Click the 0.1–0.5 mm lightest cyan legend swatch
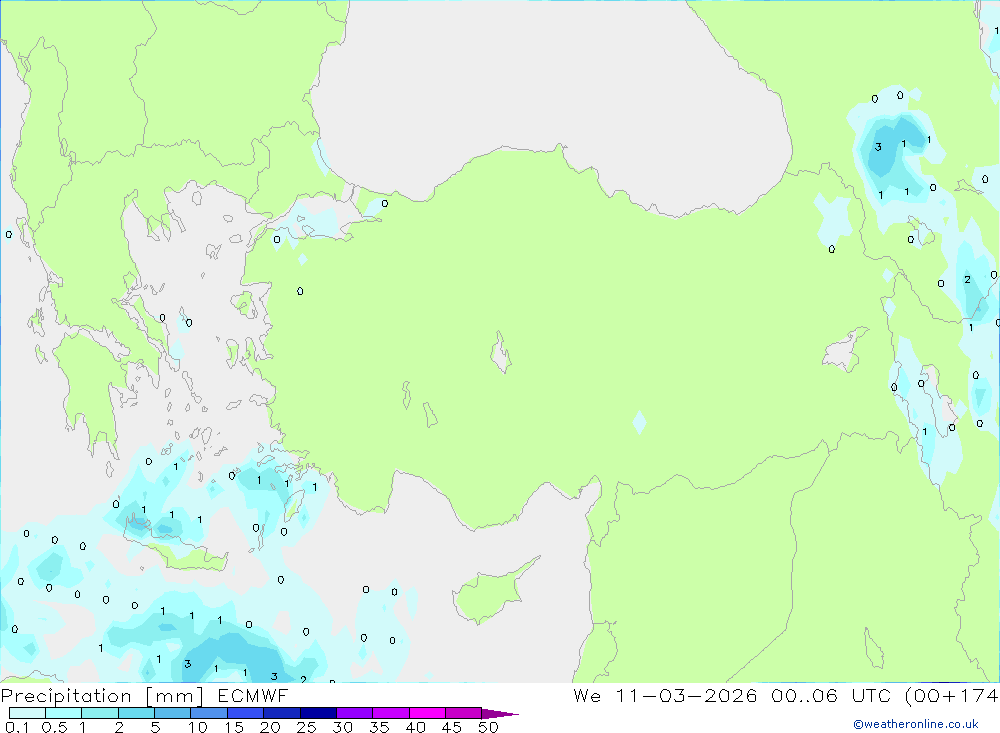 click(27, 713)
